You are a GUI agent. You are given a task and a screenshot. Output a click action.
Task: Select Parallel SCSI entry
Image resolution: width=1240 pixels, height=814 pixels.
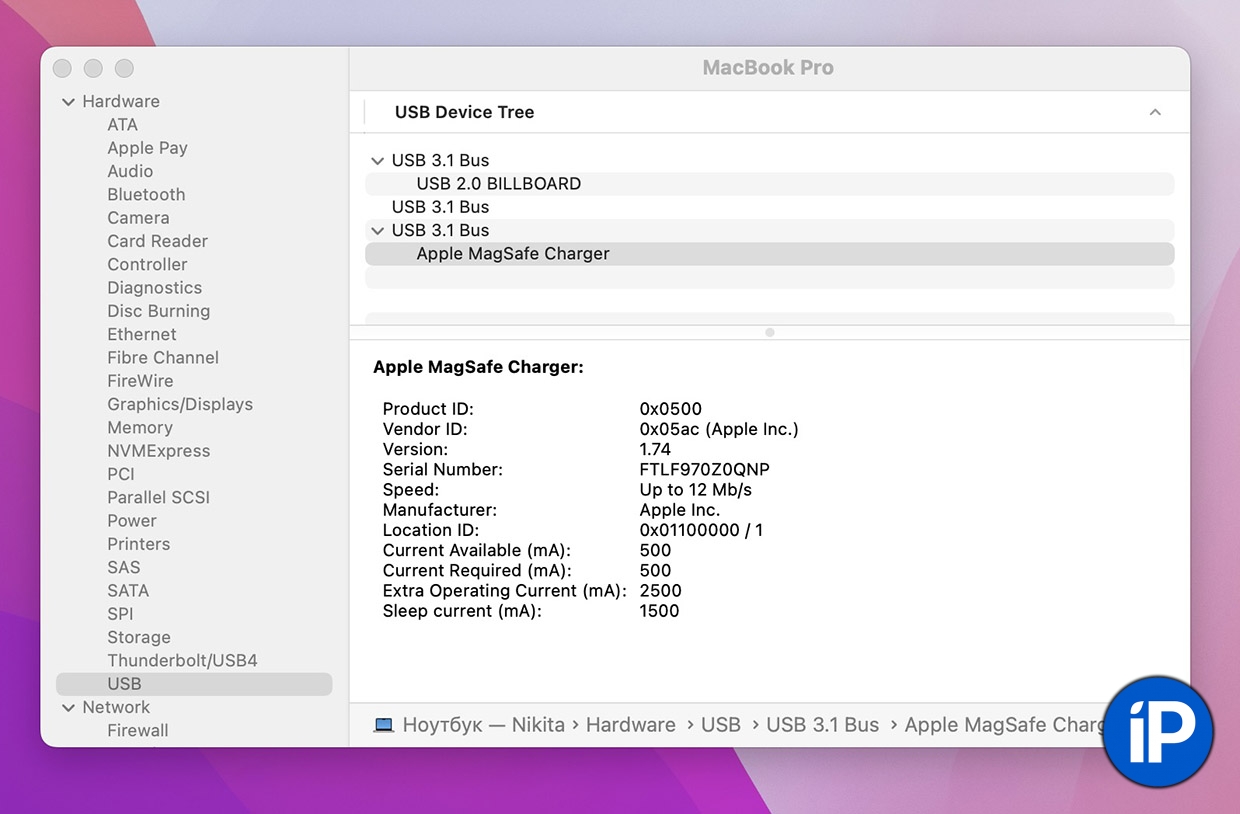coord(158,498)
